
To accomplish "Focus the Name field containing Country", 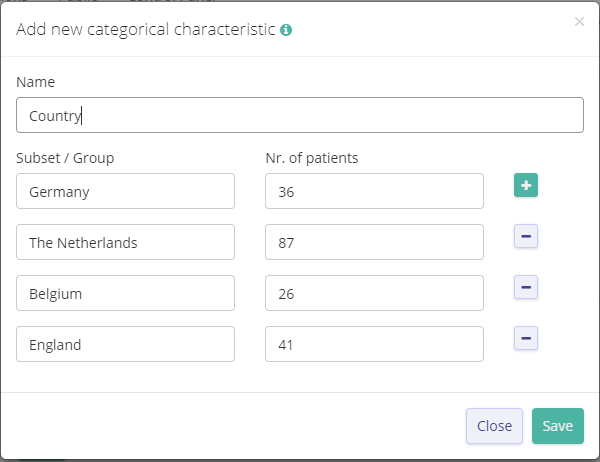I will coord(300,115).
